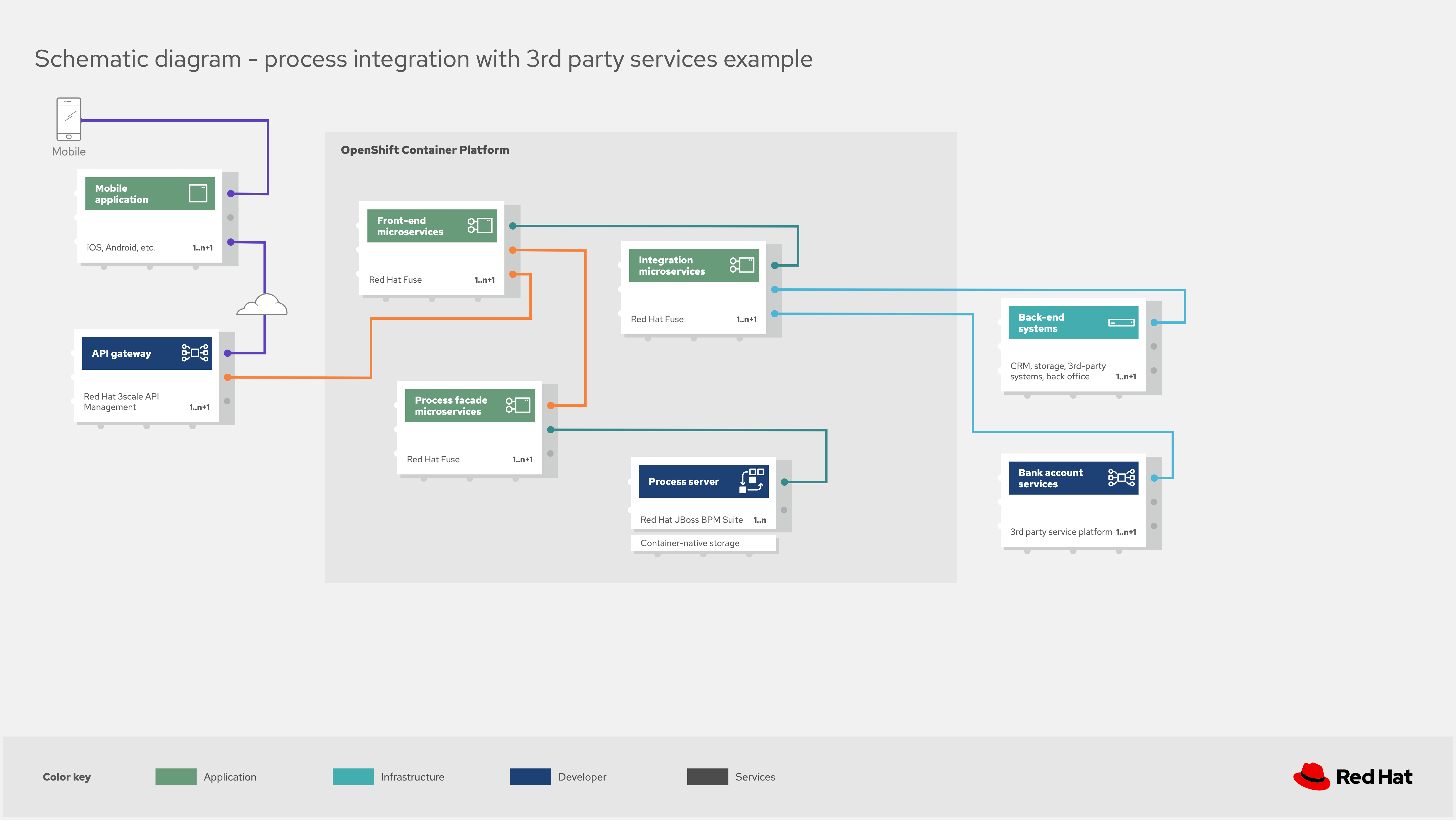This screenshot has width=1456, height=820.
Task: Click the Process server workflow icon
Action: [x=752, y=480]
